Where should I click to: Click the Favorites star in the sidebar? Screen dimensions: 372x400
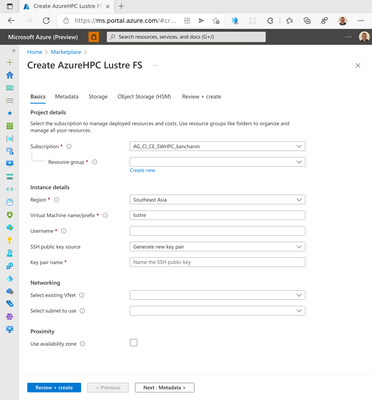[10, 113]
